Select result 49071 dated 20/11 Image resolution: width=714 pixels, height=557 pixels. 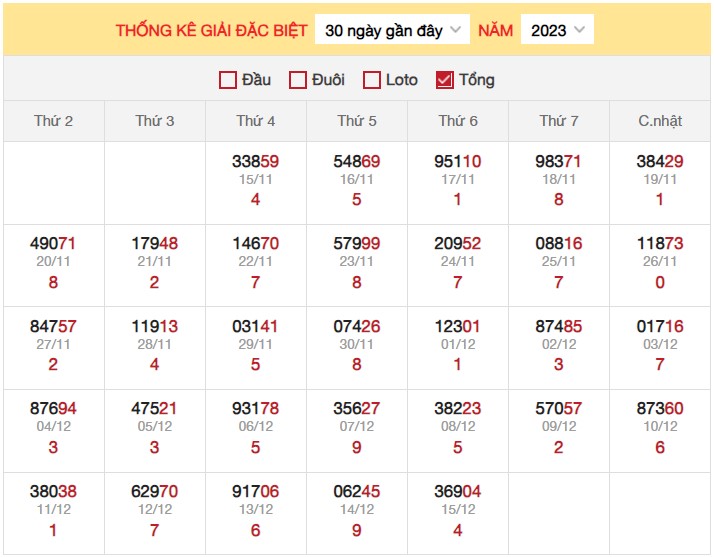coord(53,243)
